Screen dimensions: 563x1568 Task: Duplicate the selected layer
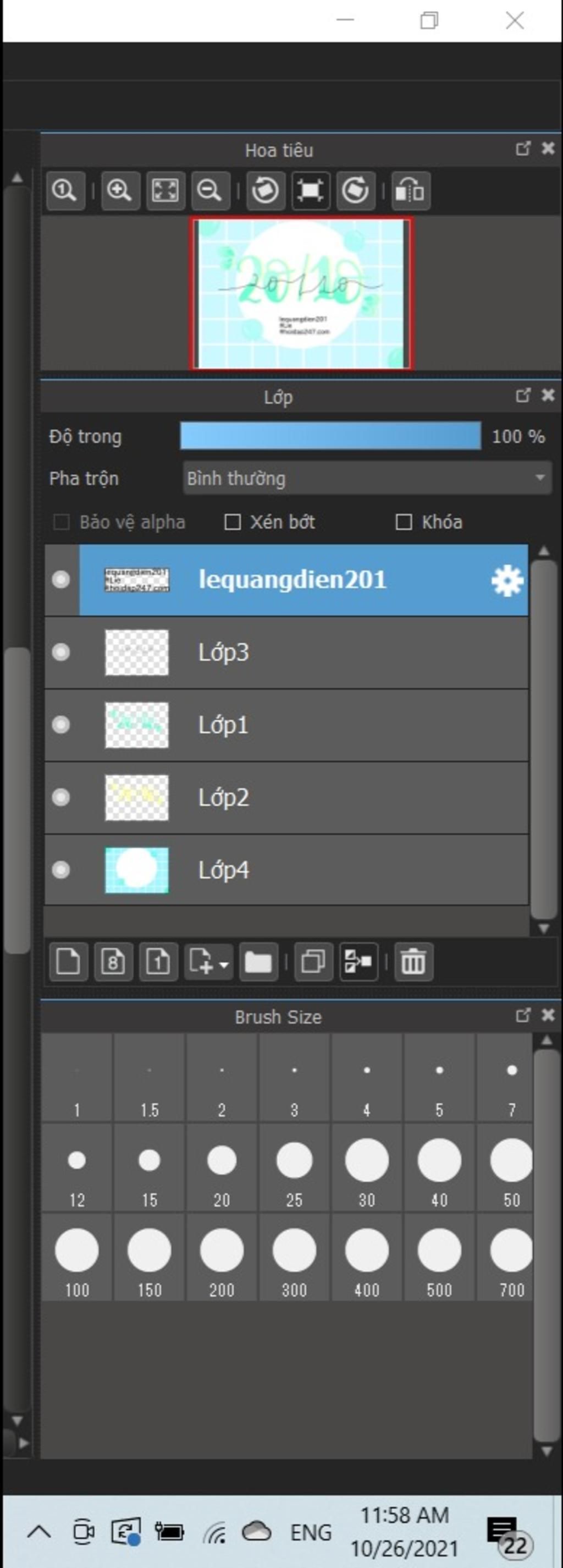pyautogui.click(x=313, y=961)
